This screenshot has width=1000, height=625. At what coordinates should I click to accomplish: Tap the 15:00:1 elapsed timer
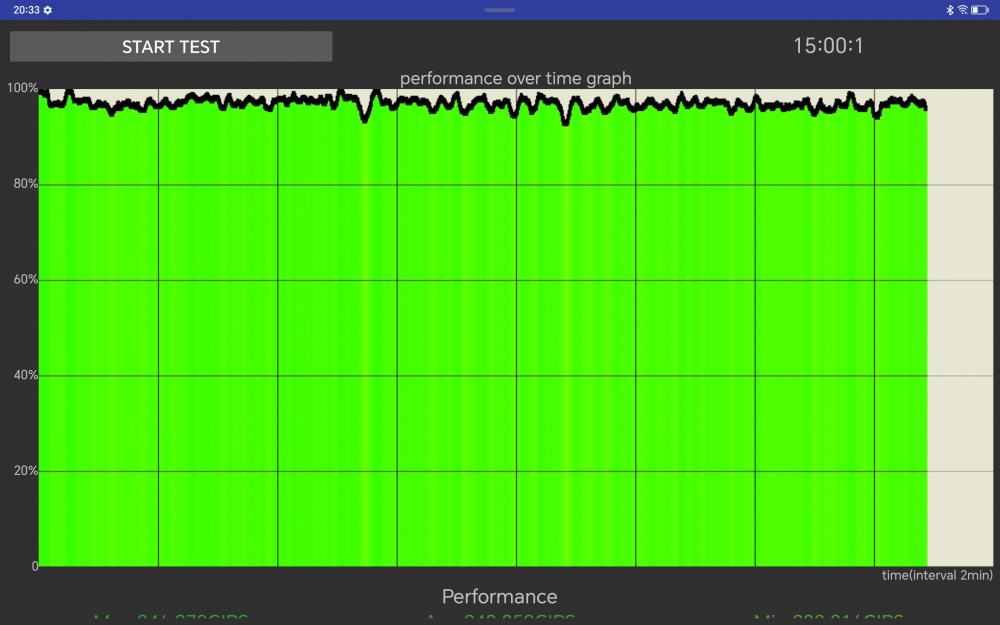coord(828,46)
